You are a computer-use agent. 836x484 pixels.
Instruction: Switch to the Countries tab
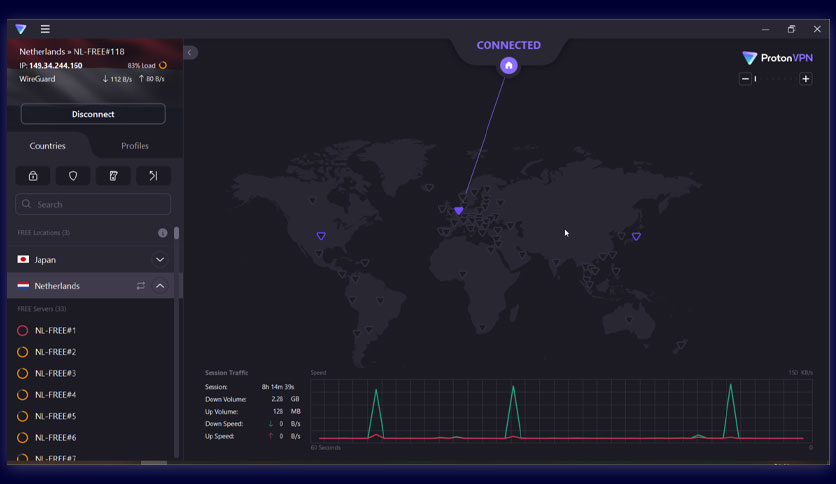coord(47,146)
